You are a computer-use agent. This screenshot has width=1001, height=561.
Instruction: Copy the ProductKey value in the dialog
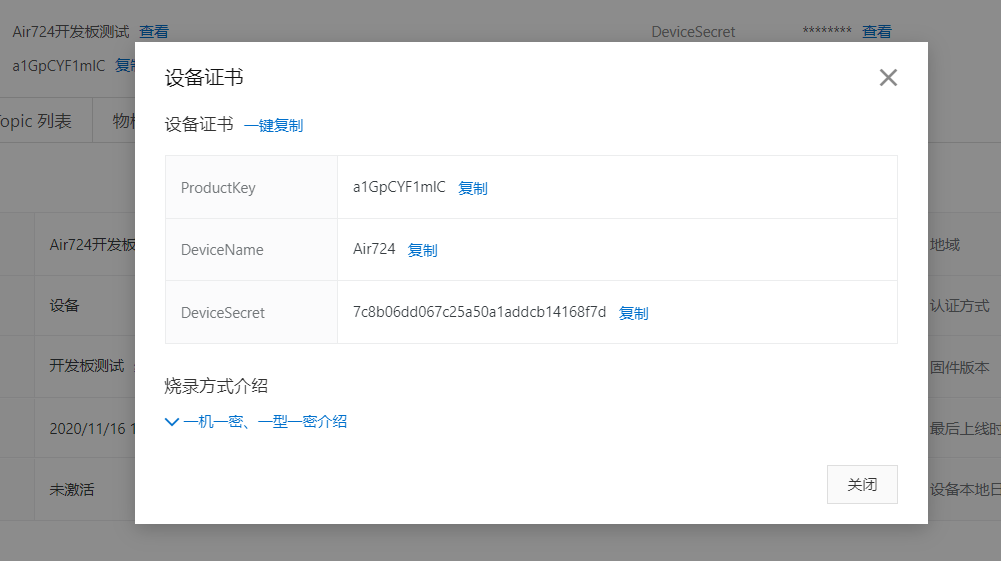(472, 188)
